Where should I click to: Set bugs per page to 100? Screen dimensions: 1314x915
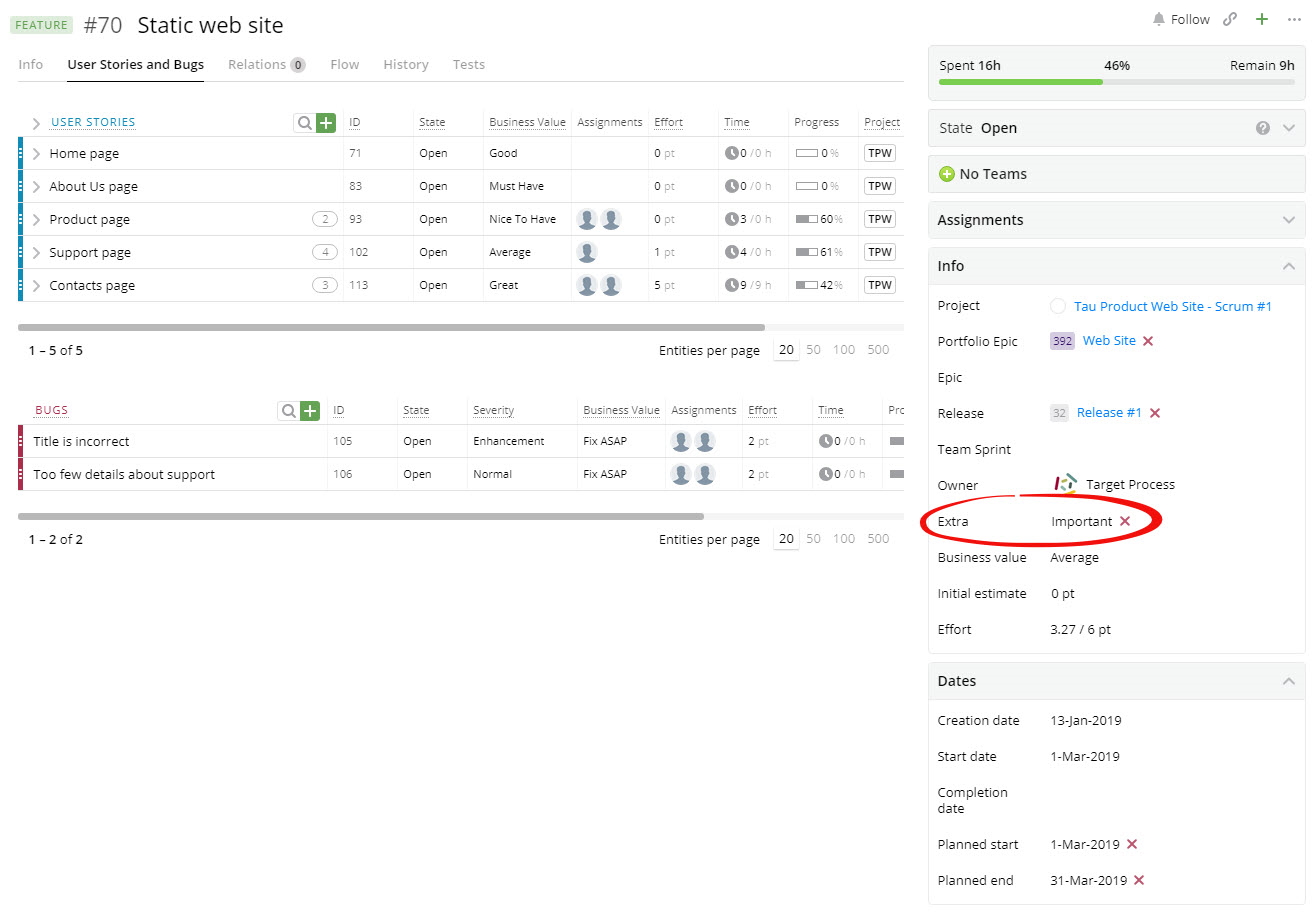tap(844, 539)
